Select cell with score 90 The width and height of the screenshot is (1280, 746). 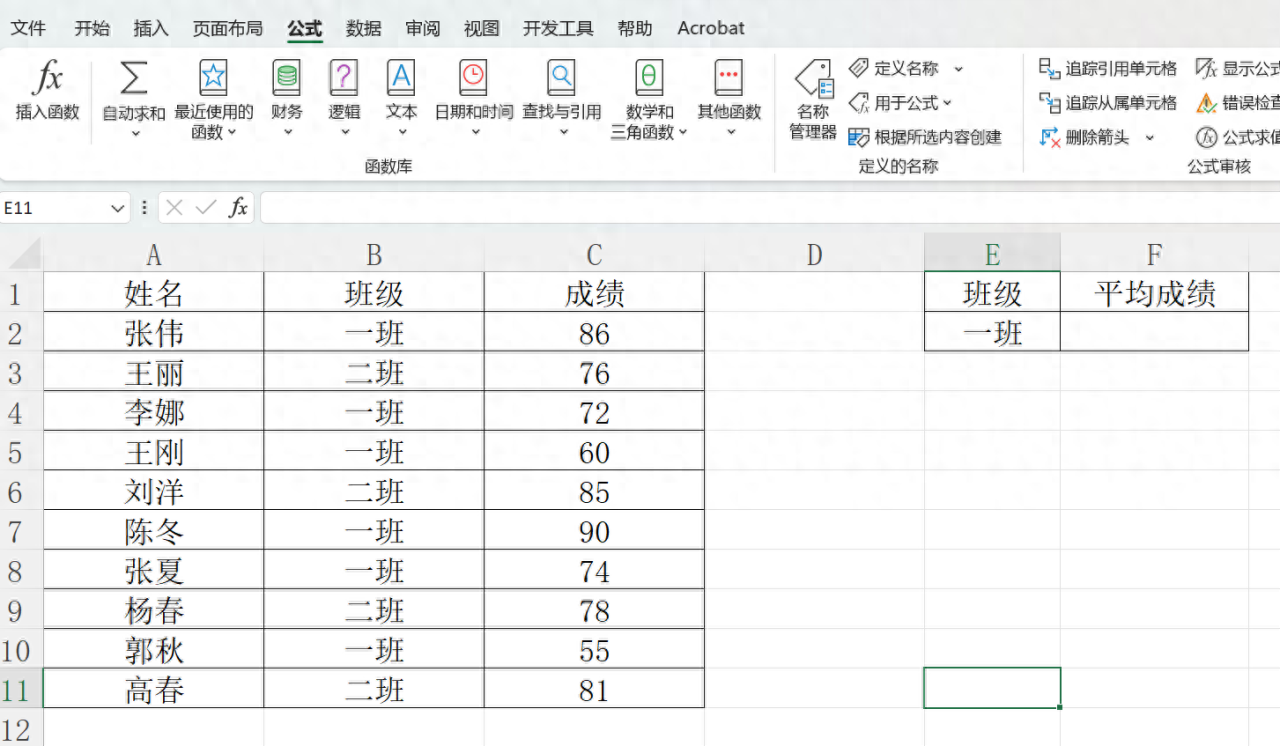pyautogui.click(x=594, y=531)
